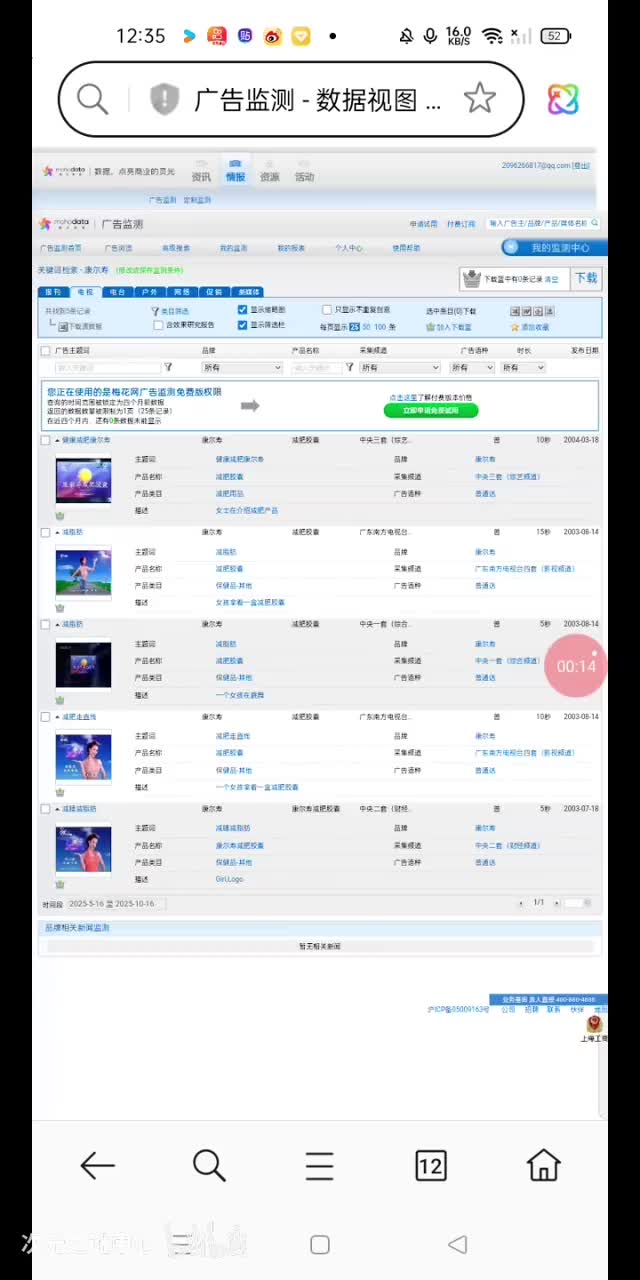Click the 广告主题词 keyword input field

(x=108, y=368)
